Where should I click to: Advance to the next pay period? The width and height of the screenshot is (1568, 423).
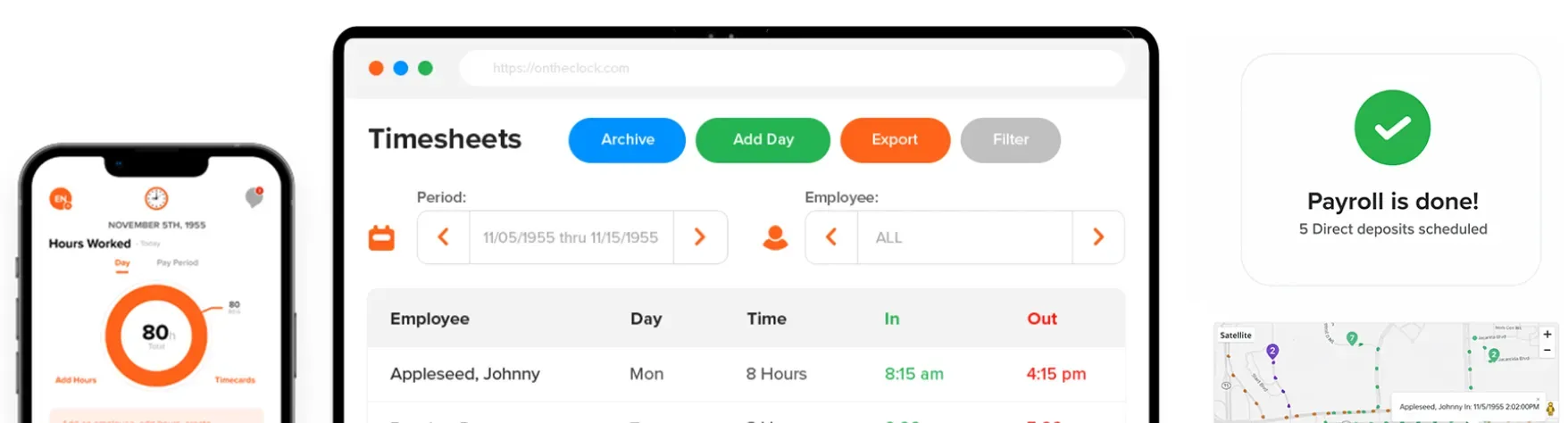(700, 237)
